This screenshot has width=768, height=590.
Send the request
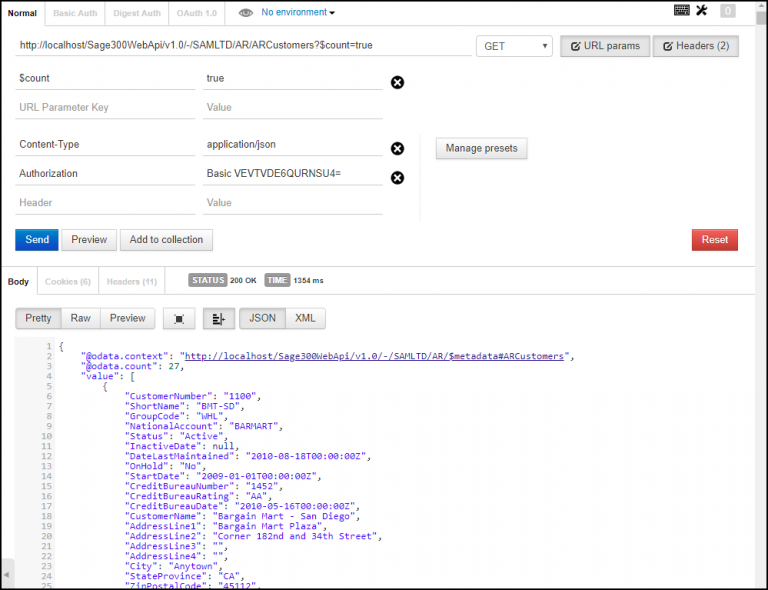click(x=37, y=240)
